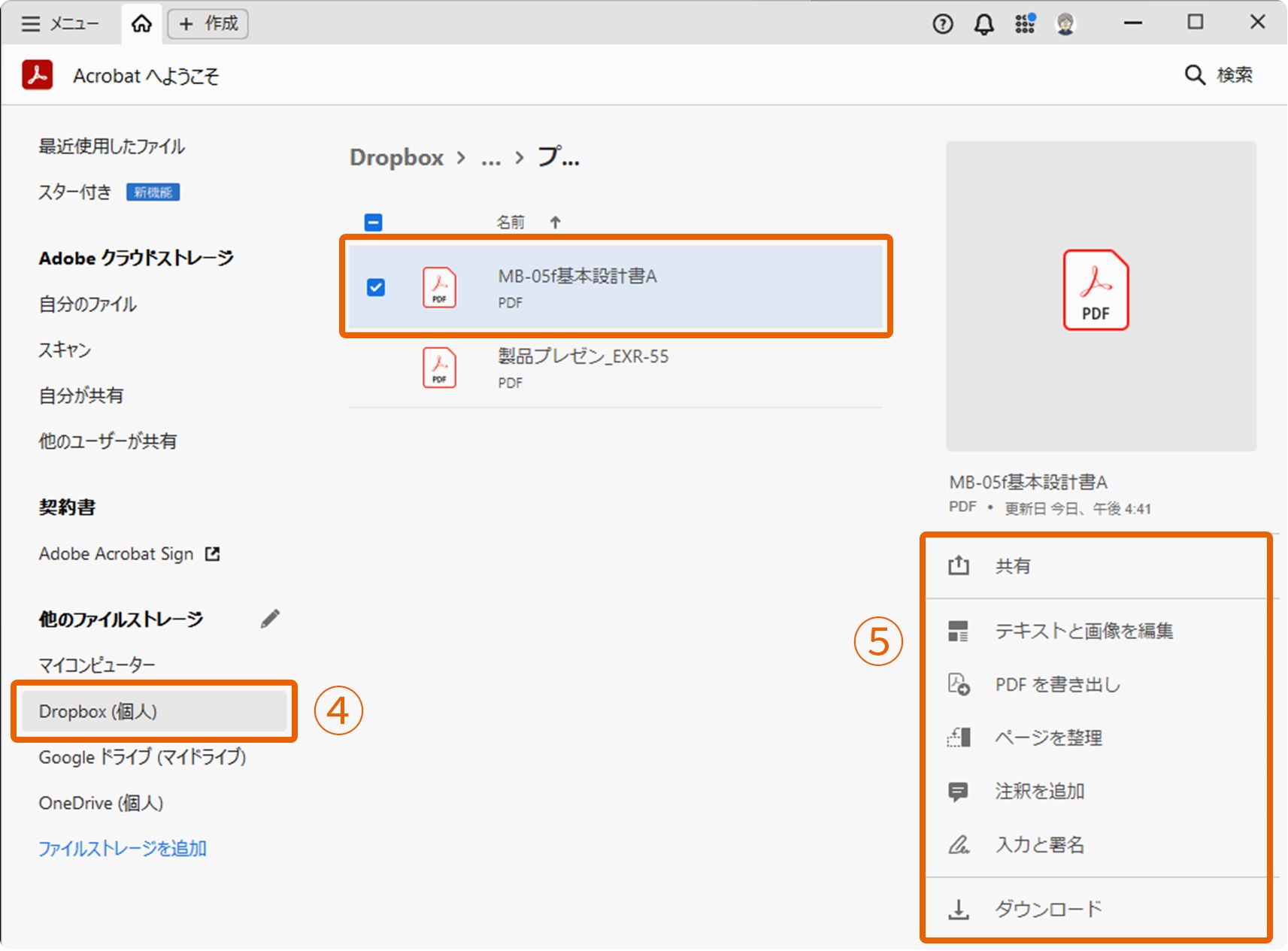This screenshot has height=951, width=1288.
Task: Open the user profile avatar
Action: 1065,24
